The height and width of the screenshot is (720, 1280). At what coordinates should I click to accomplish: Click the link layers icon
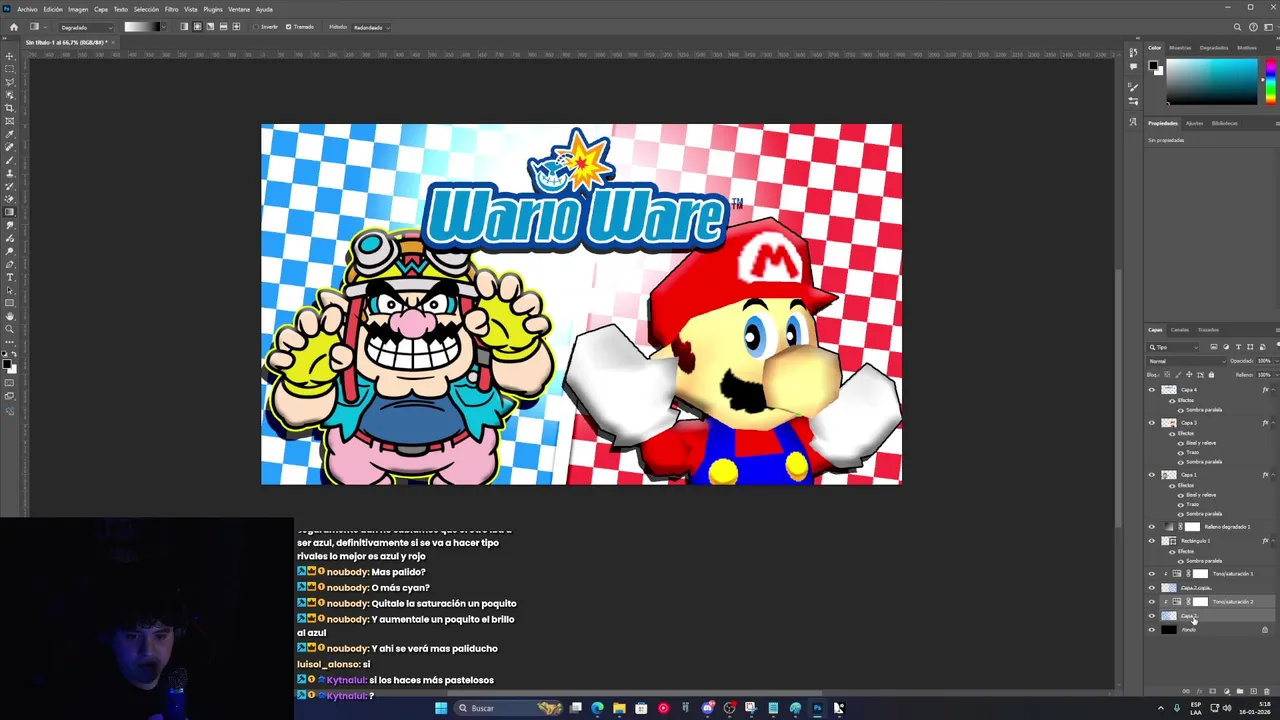click(1186, 691)
